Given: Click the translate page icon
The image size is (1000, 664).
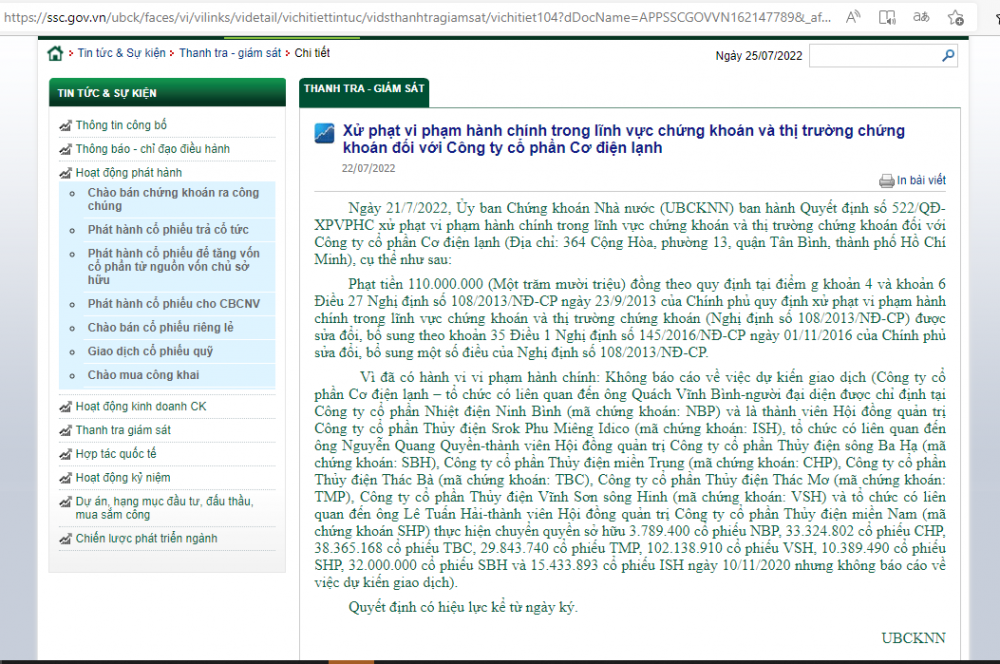Looking at the screenshot, I should (x=921, y=17).
